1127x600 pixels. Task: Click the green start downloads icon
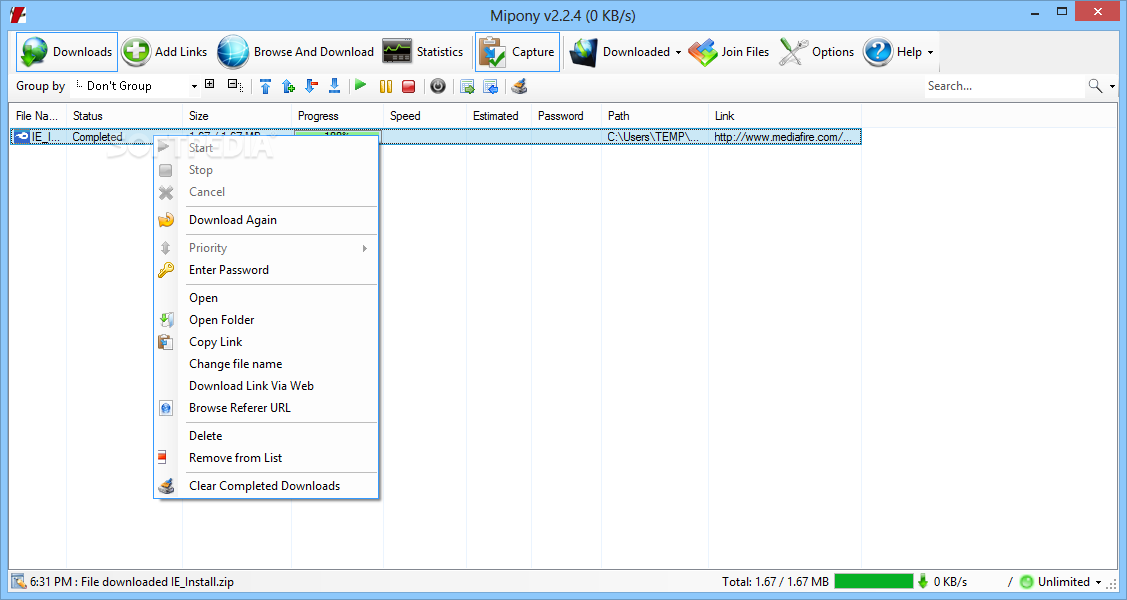(361, 86)
